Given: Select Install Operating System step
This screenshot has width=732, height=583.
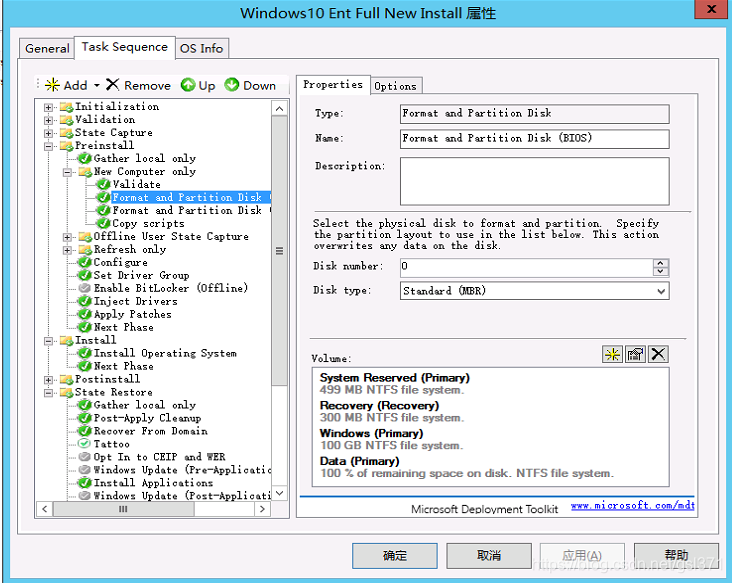Looking at the screenshot, I should click(x=165, y=353).
